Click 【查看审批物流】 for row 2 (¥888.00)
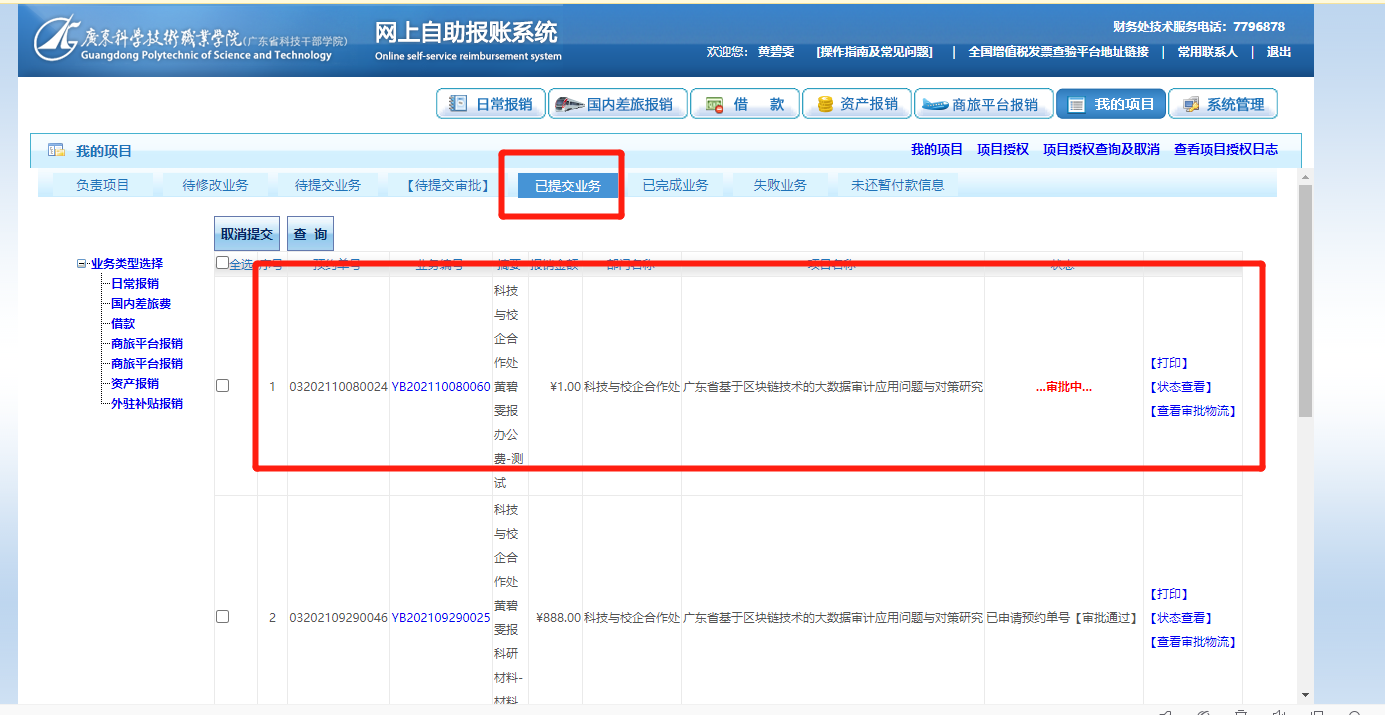The height and width of the screenshot is (715, 1385). (1193, 642)
